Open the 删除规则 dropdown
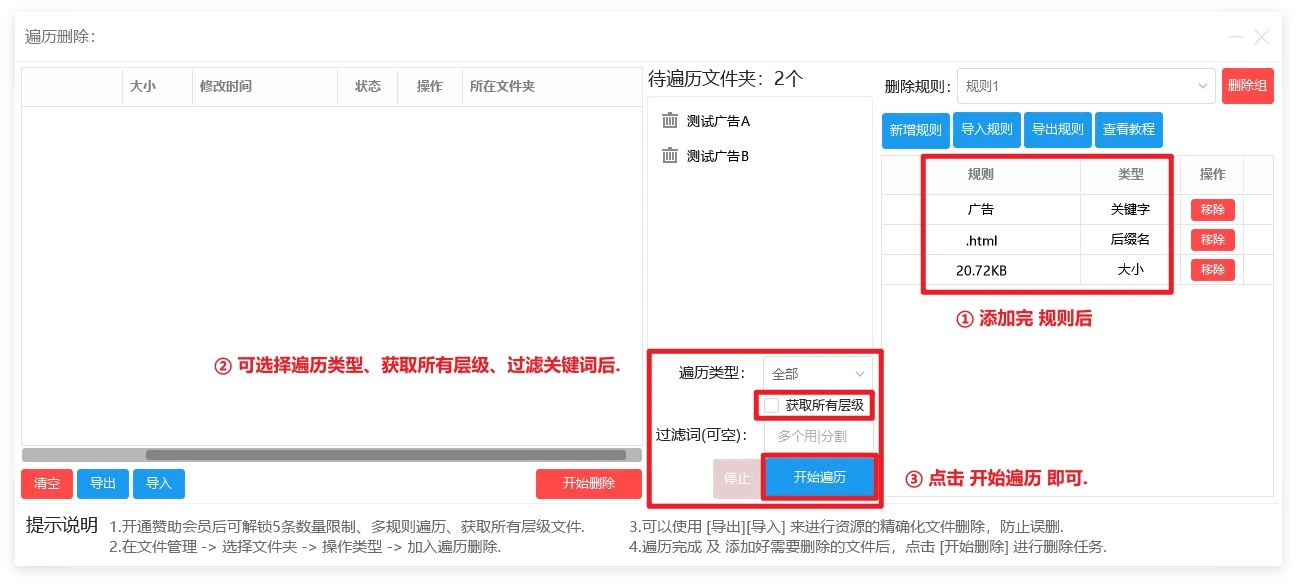The height and width of the screenshot is (584, 1297). tap(1085, 87)
